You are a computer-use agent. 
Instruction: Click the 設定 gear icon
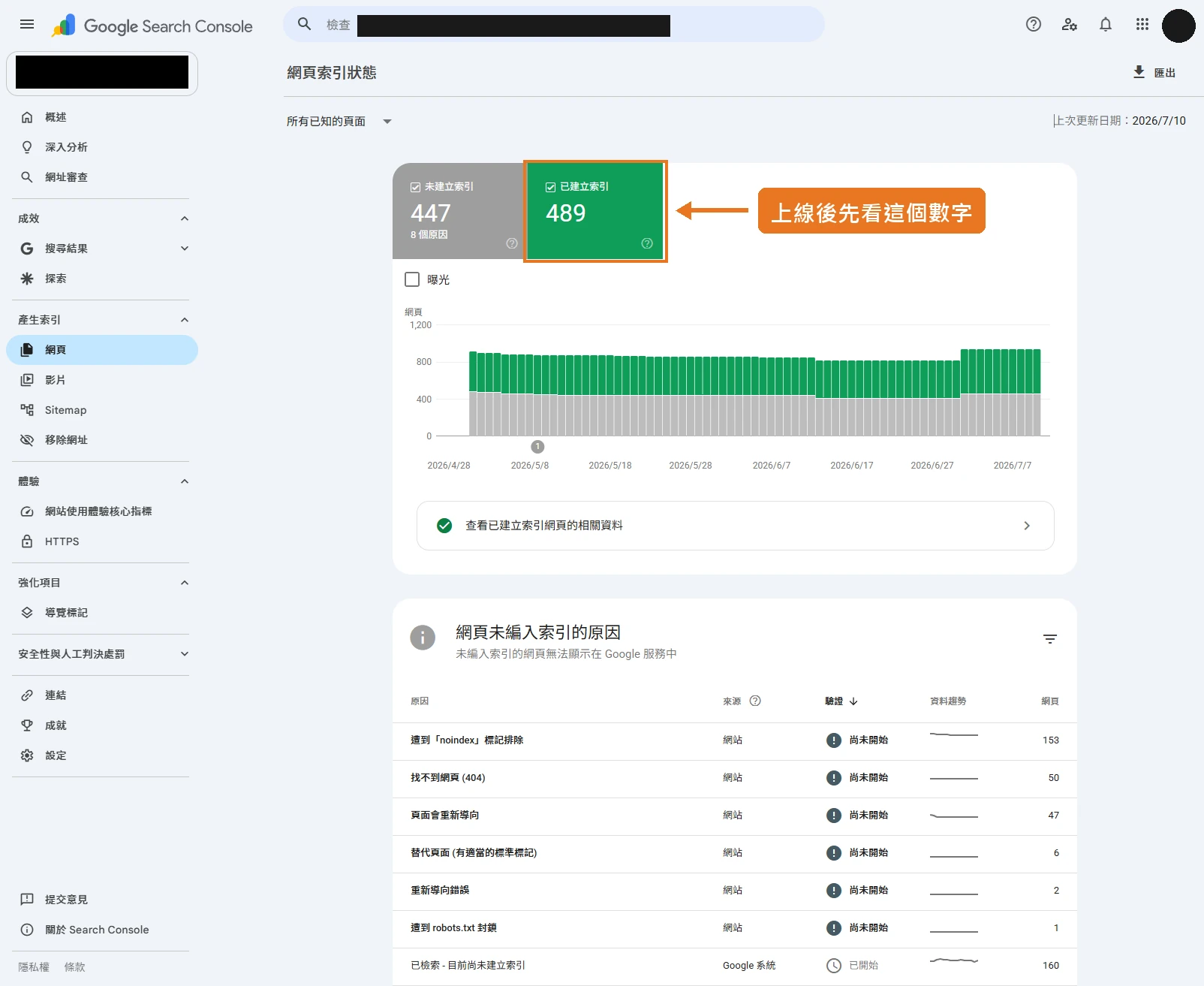click(27, 755)
